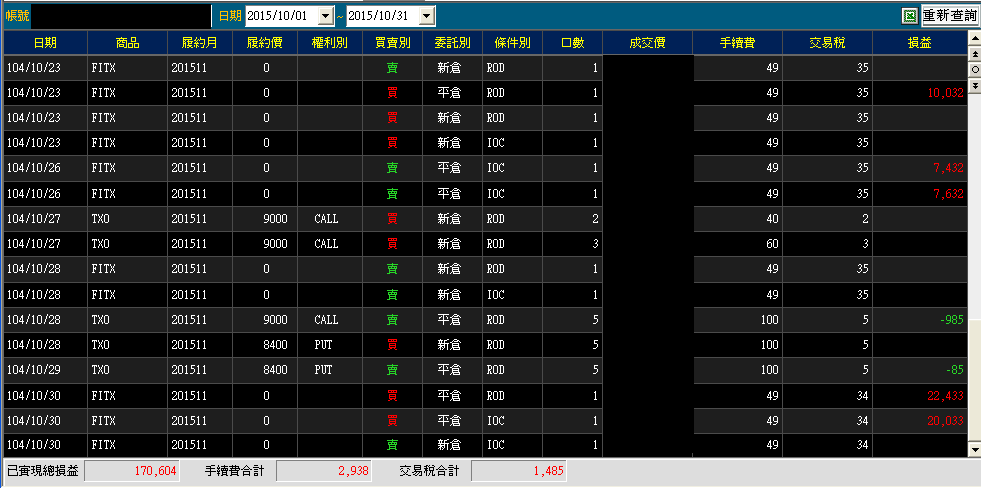Click the 交易稅 column header

[827, 43]
